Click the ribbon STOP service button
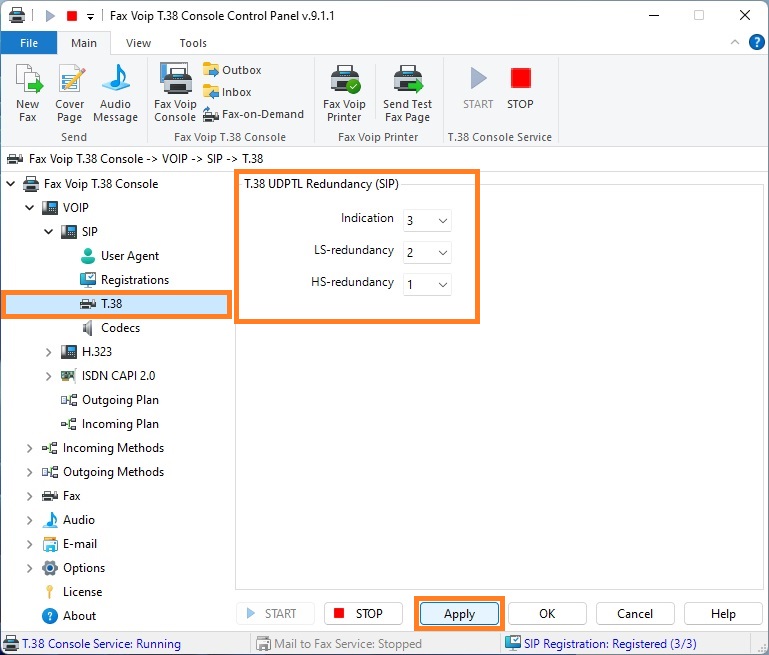This screenshot has height=655, width=769. coord(520,89)
